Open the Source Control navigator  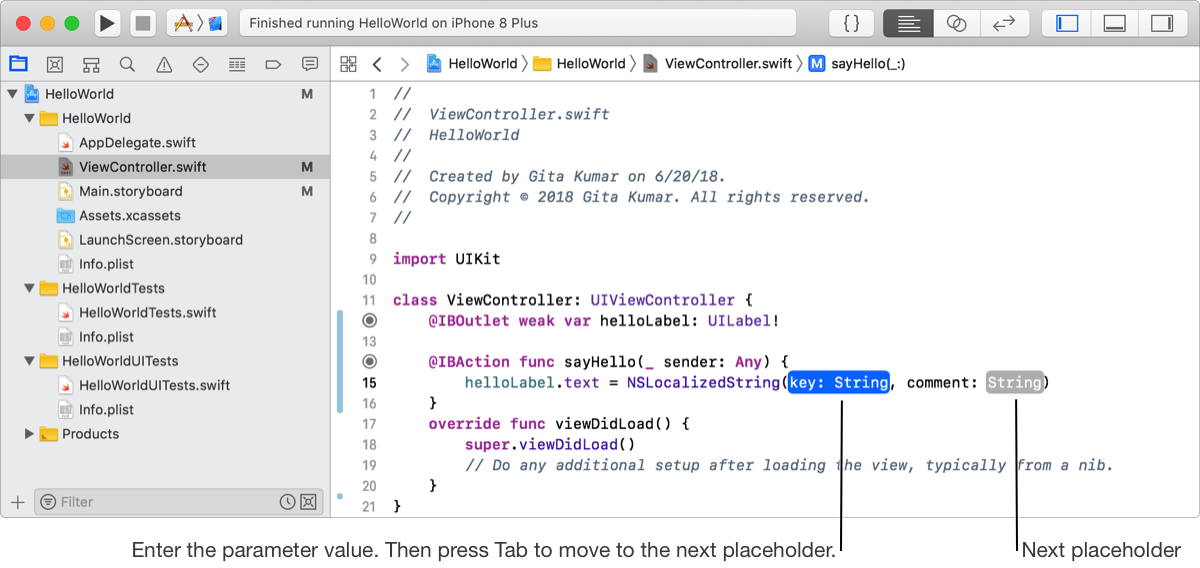tap(55, 64)
